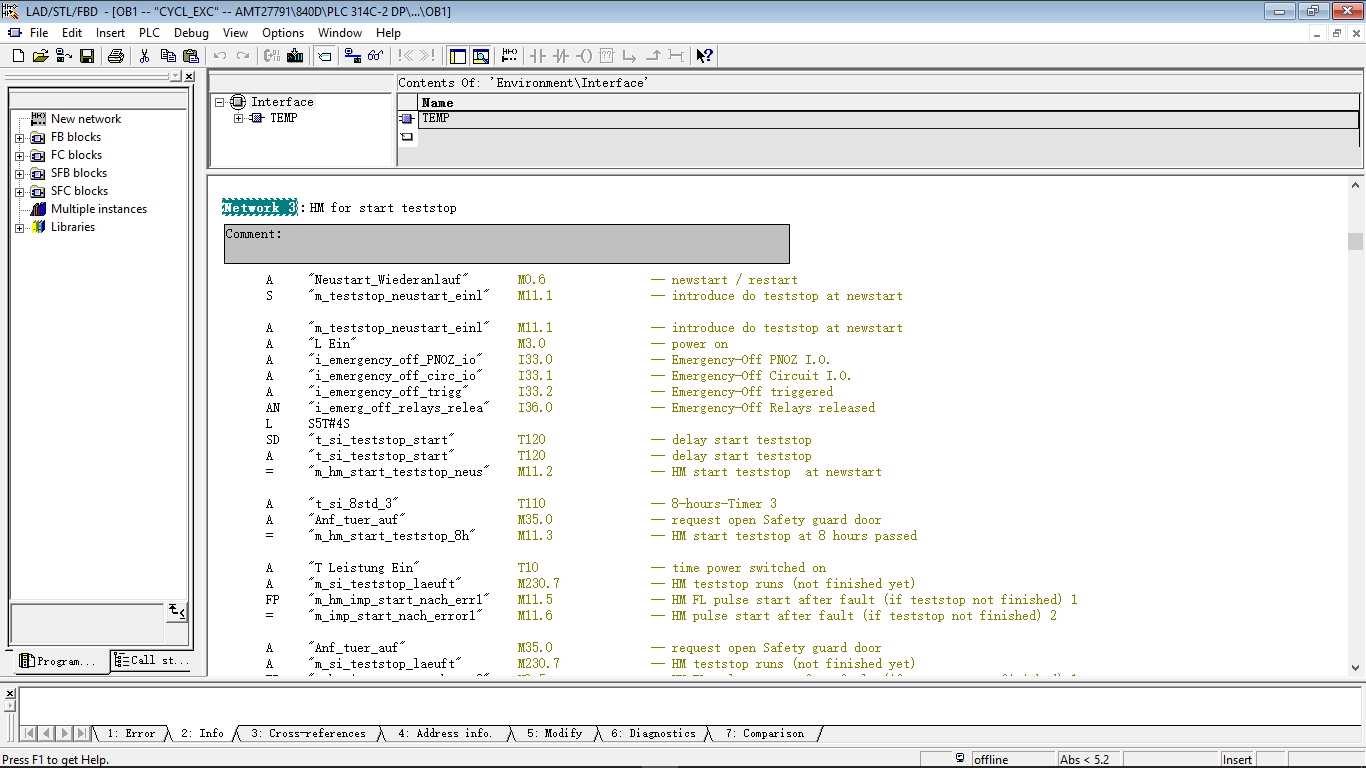Click the New block toolbar icon
This screenshot has width=1366, height=768.
pos(18,56)
